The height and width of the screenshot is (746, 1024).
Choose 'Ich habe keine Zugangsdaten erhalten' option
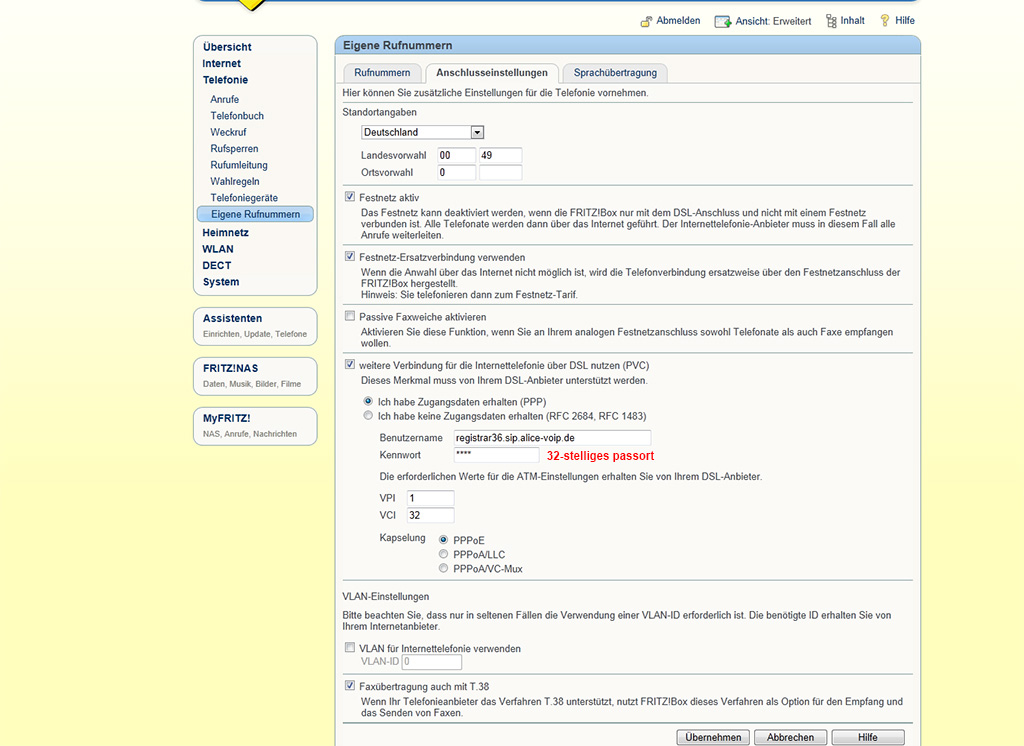368,415
